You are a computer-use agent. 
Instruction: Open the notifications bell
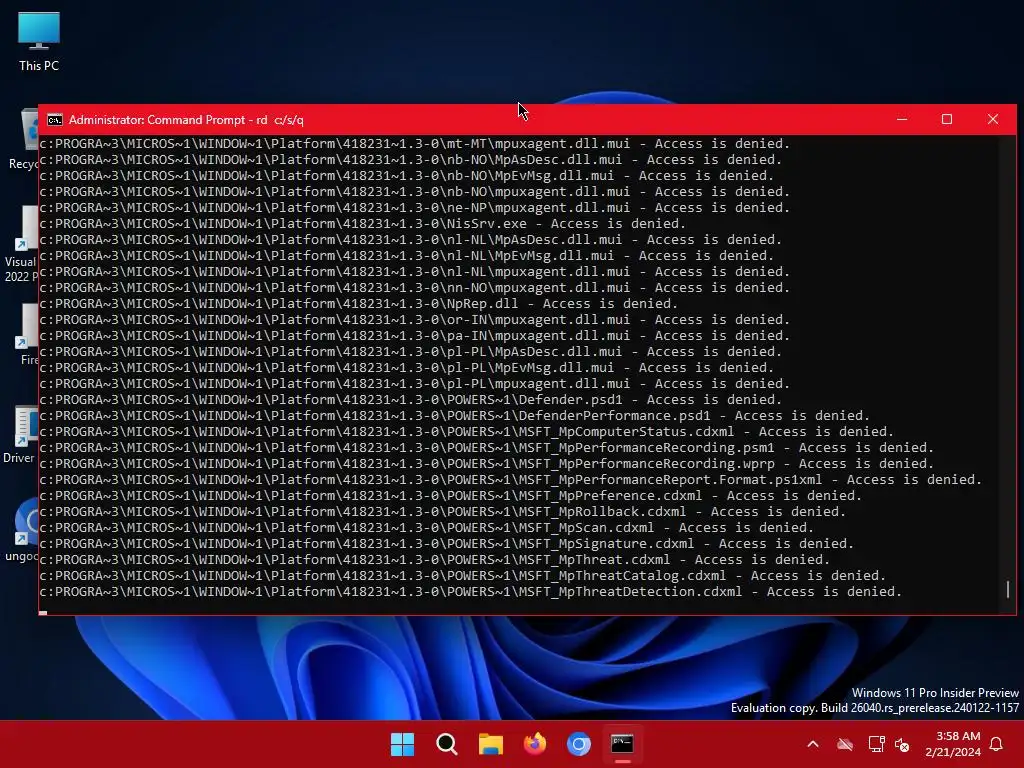point(997,744)
